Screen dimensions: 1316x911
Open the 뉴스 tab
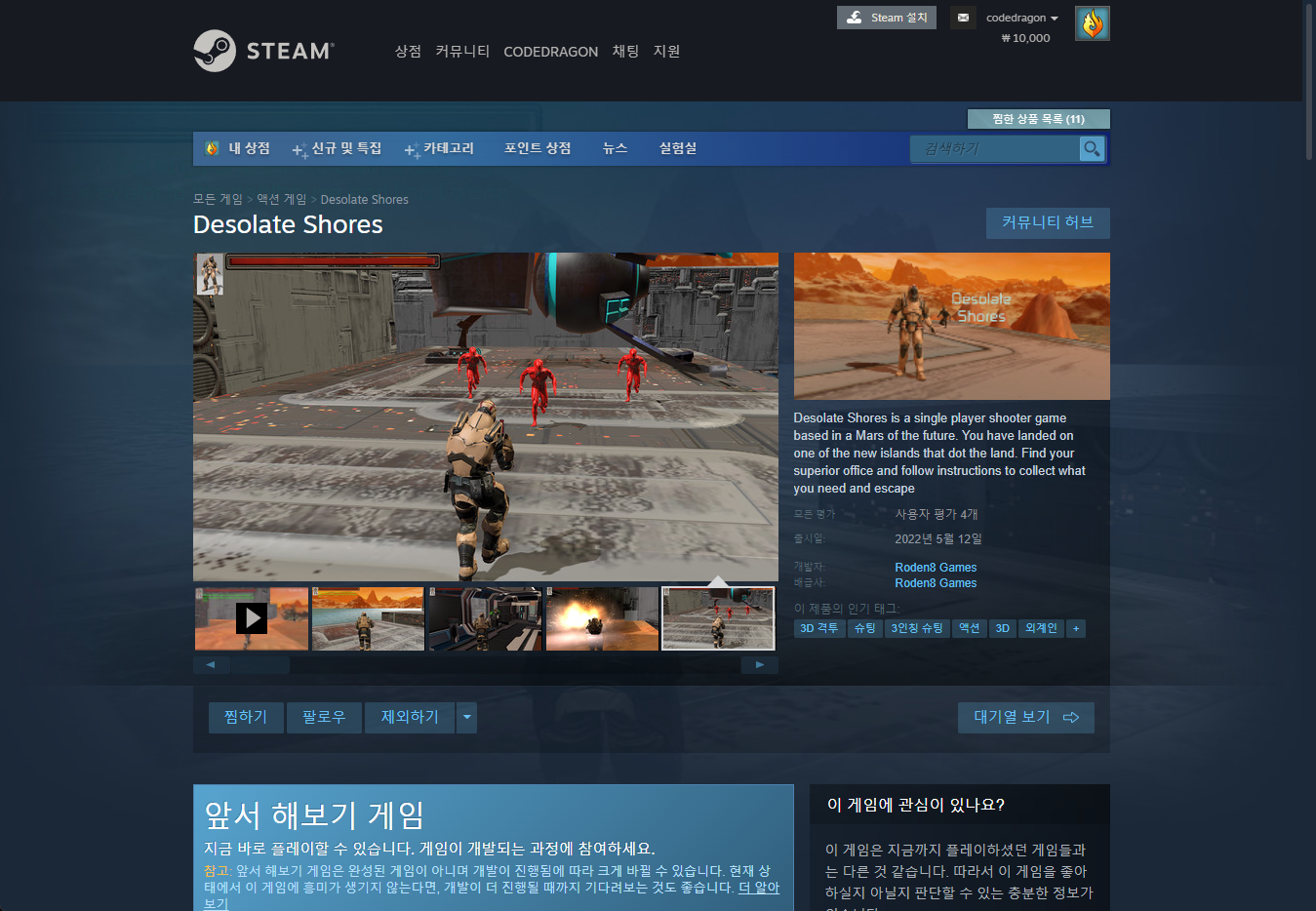pos(615,148)
